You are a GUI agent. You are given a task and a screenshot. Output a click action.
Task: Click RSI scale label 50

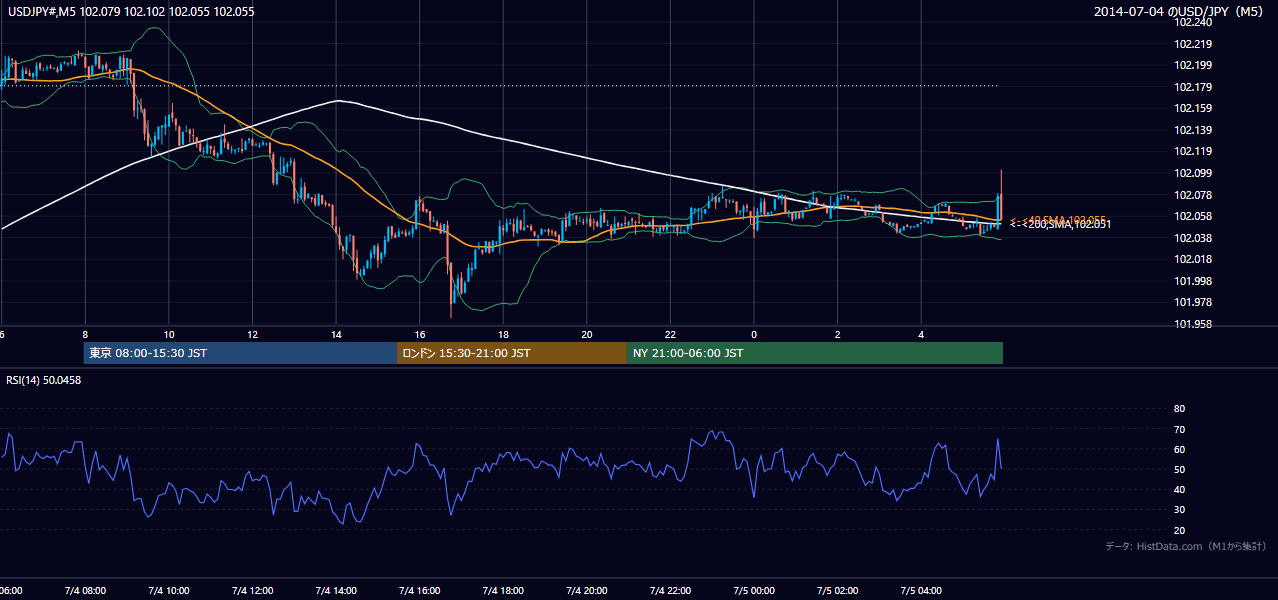point(1179,469)
